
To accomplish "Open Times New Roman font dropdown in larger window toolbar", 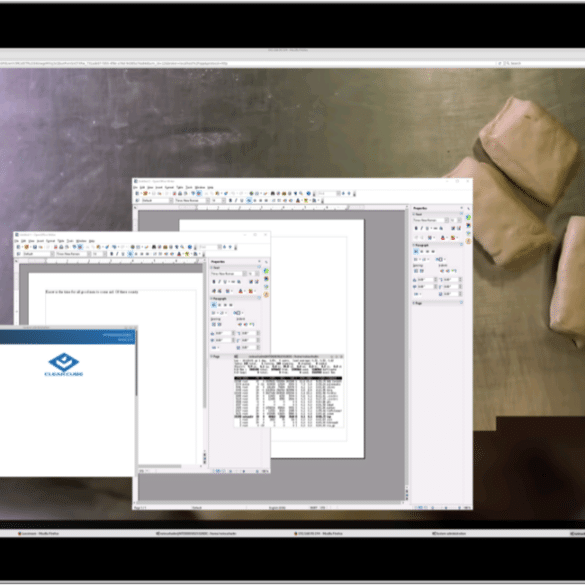I will click(208, 200).
